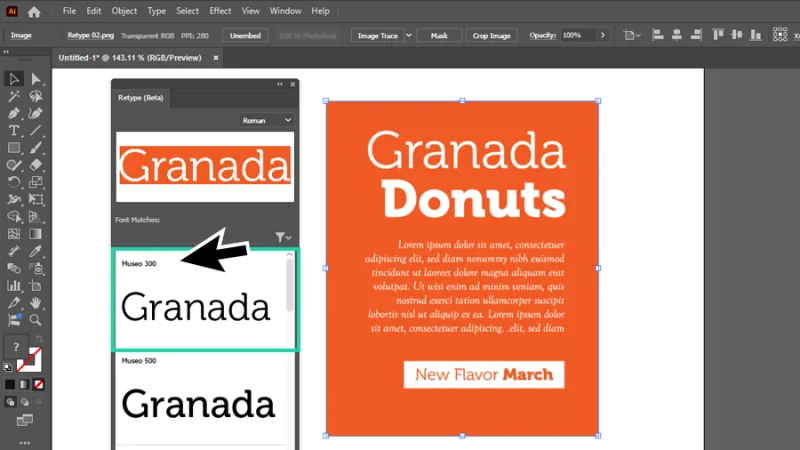This screenshot has height=450, width=800.
Task: Activate the Free Transform tool
Action: 36,199
